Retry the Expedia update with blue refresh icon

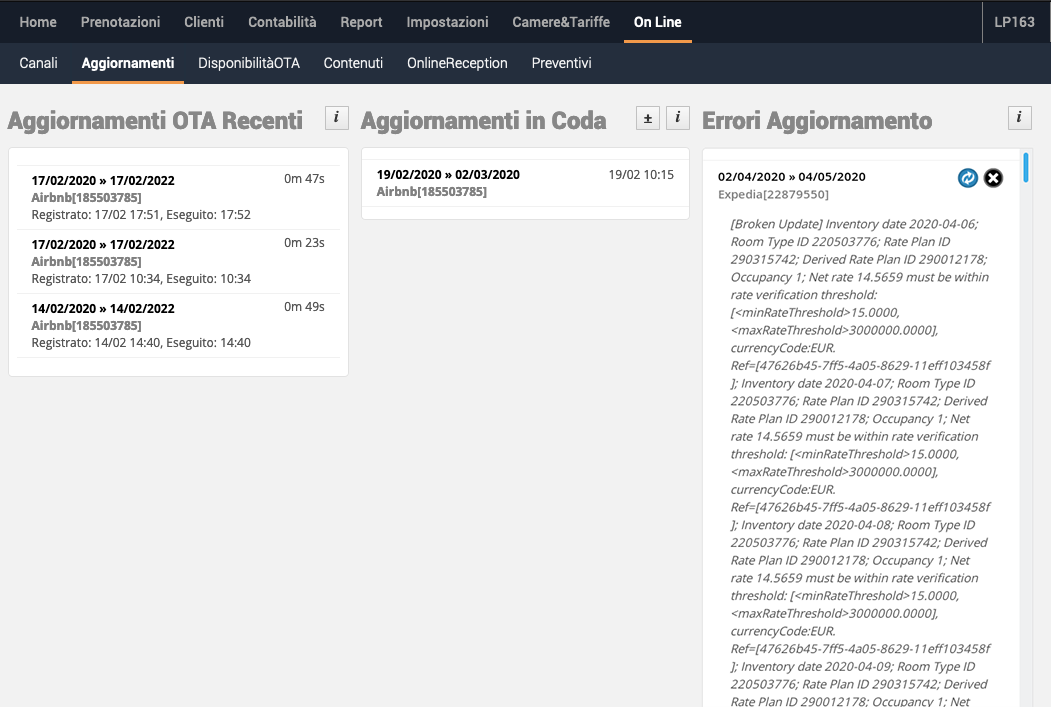tap(967, 178)
